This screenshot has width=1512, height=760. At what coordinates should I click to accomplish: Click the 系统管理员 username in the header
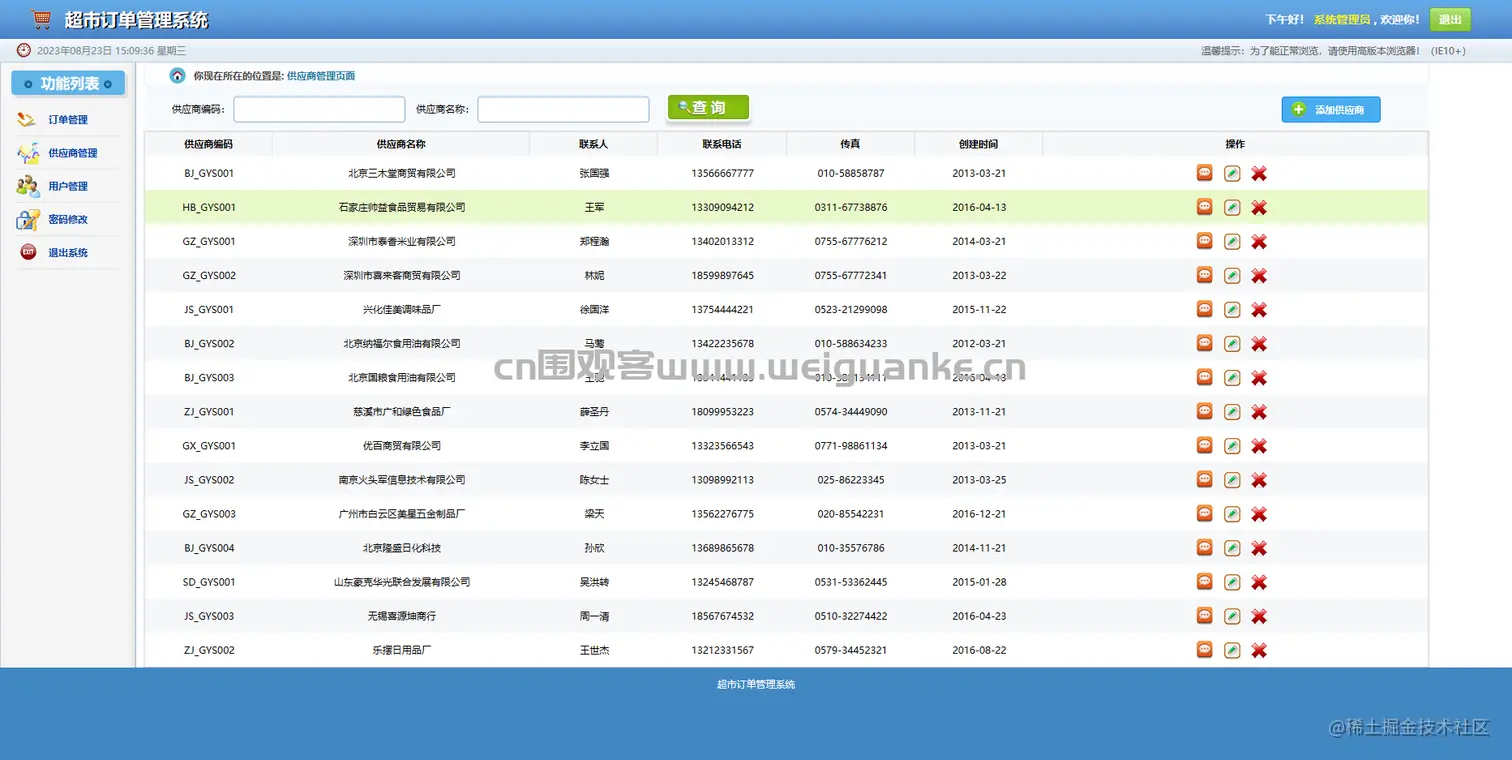1342,19
